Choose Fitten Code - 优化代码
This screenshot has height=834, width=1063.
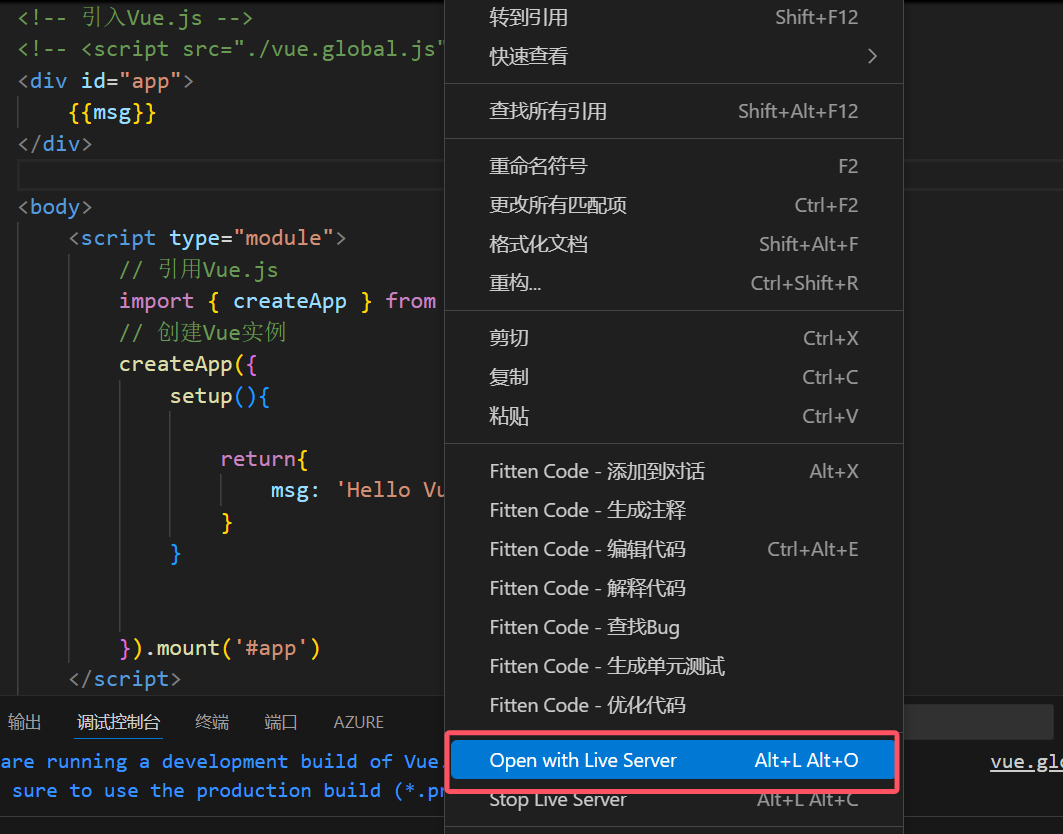click(x=673, y=705)
